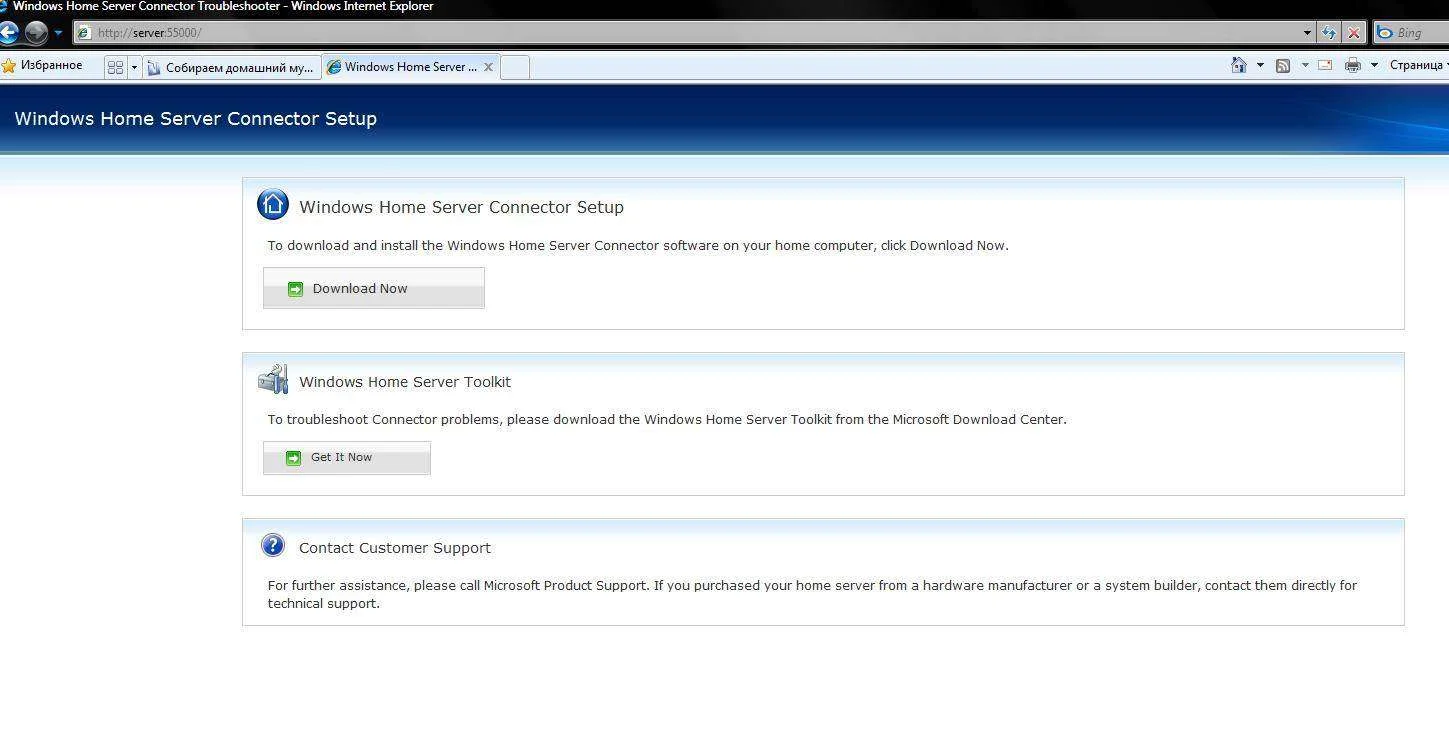Viewport: 1449px width, 744px height.
Task: Click the Internet Explorer icon on the active tab
Action: (x=334, y=67)
